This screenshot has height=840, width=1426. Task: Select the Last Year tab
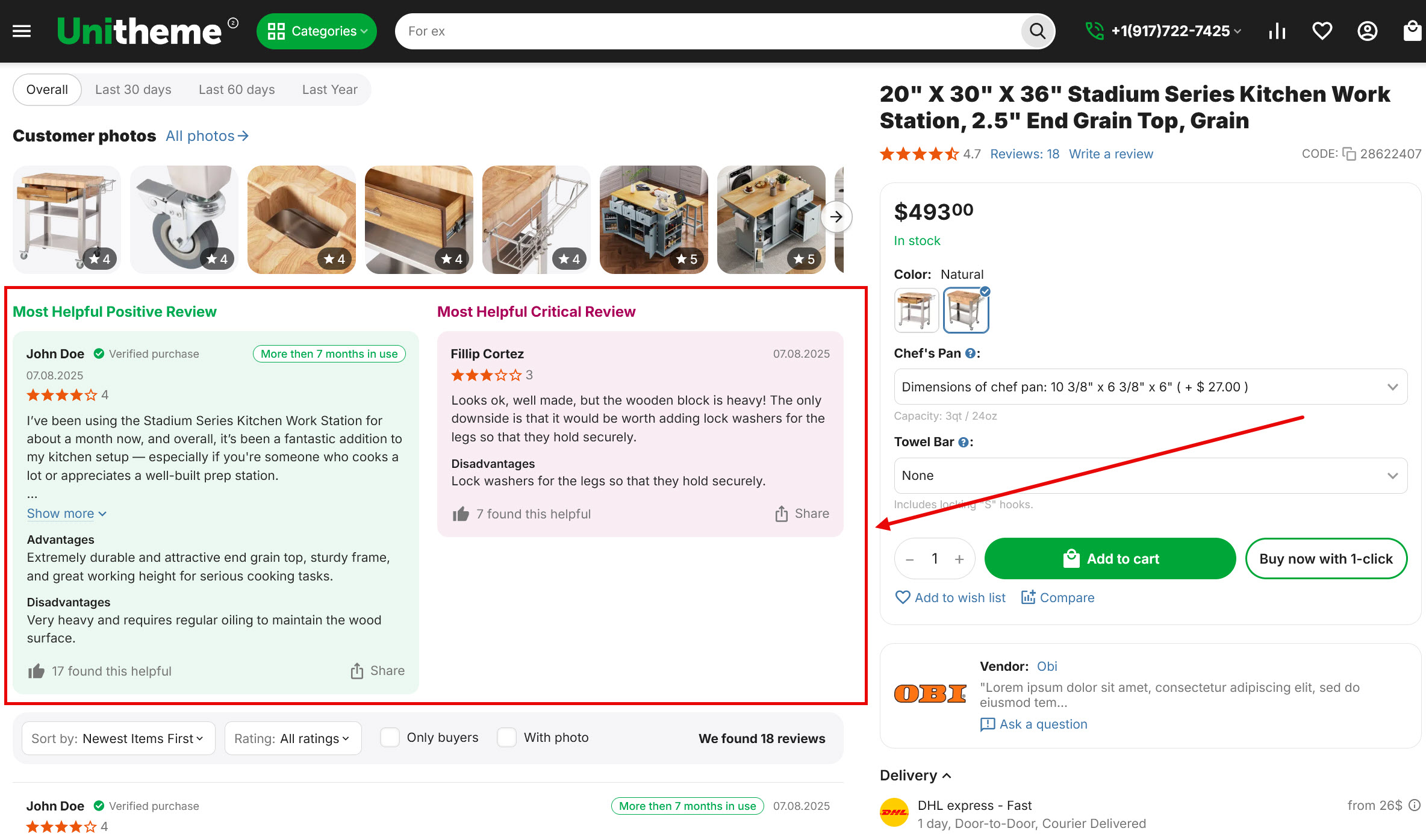tap(329, 90)
